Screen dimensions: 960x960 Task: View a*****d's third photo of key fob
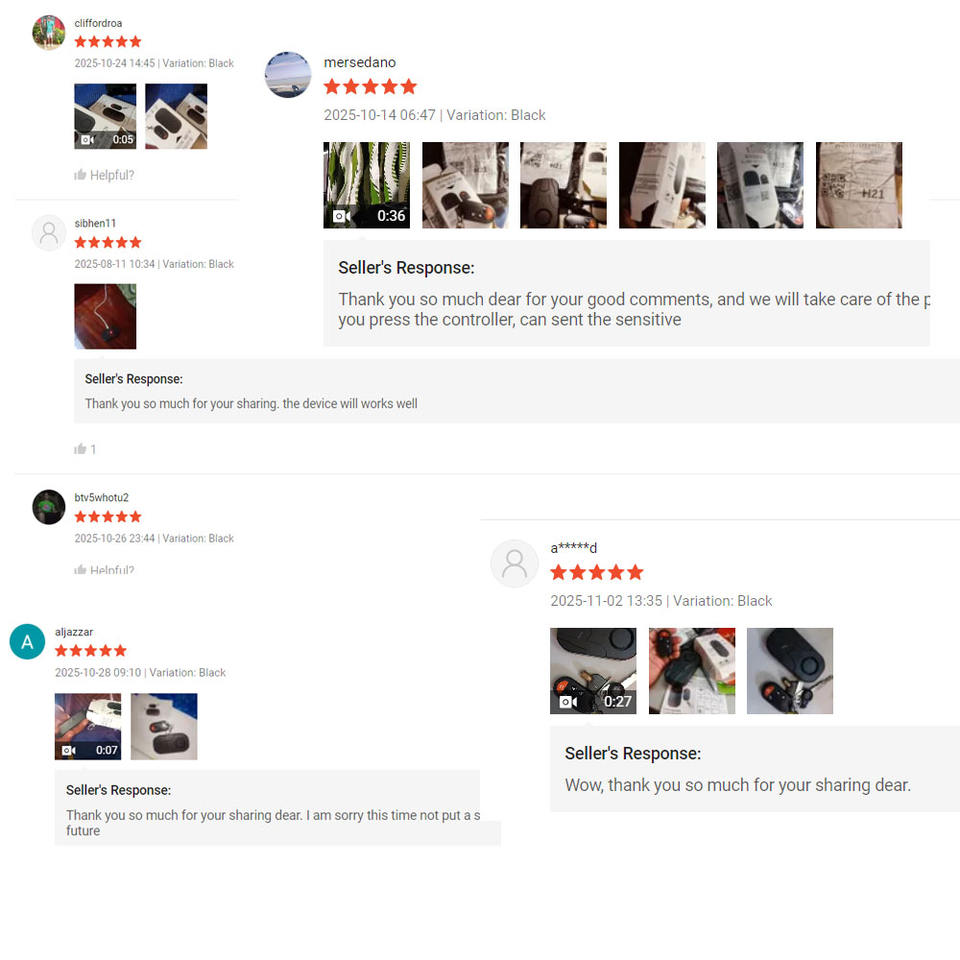[790, 671]
